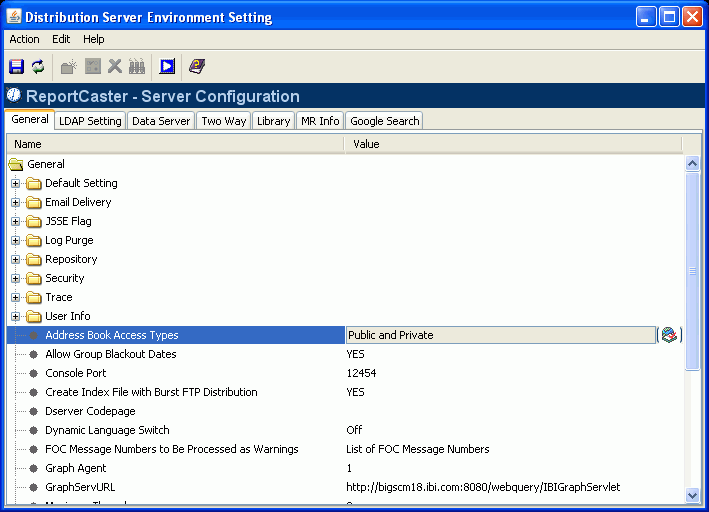Click YES value for Allow Group Blackout Dates
The image size is (709, 512).
[x=355, y=354]
